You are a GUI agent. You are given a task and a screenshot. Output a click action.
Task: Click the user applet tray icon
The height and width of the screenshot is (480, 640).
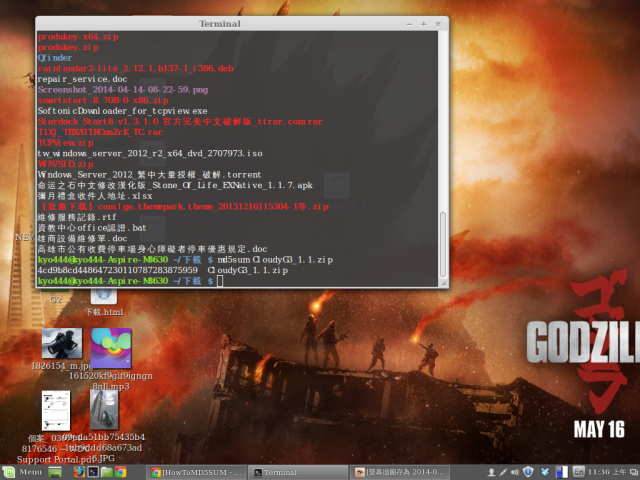(x=491, y=472)
